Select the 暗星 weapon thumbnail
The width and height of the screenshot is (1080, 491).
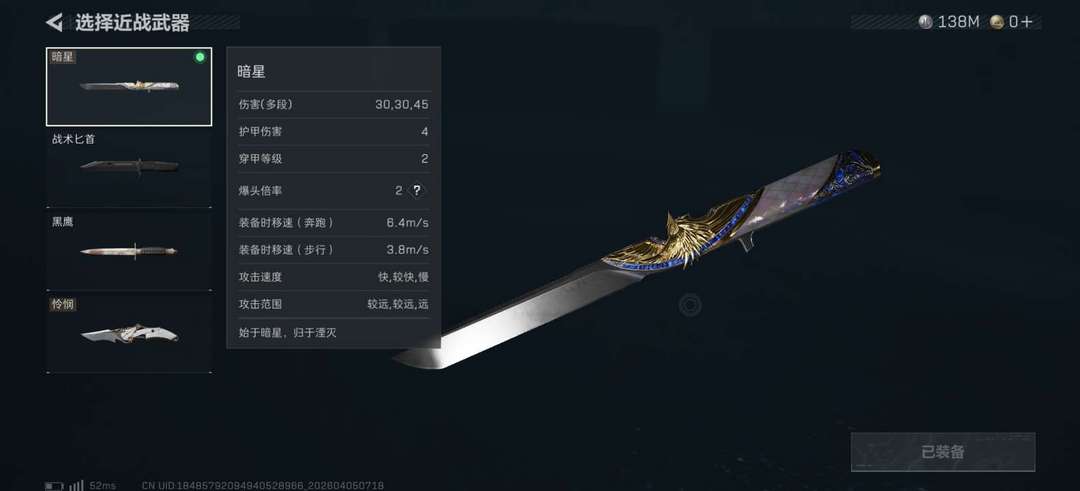click(x=129, y=87)
